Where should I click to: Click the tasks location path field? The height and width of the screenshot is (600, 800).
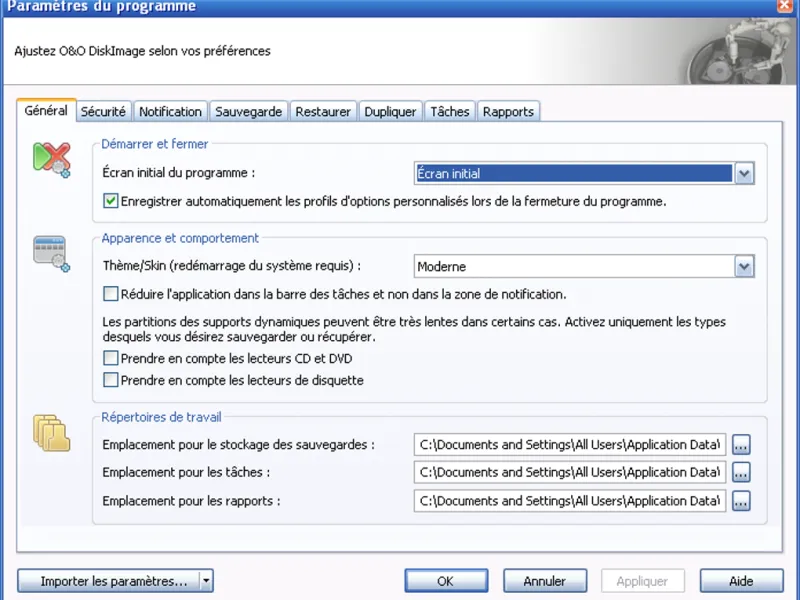coord(570,472)
